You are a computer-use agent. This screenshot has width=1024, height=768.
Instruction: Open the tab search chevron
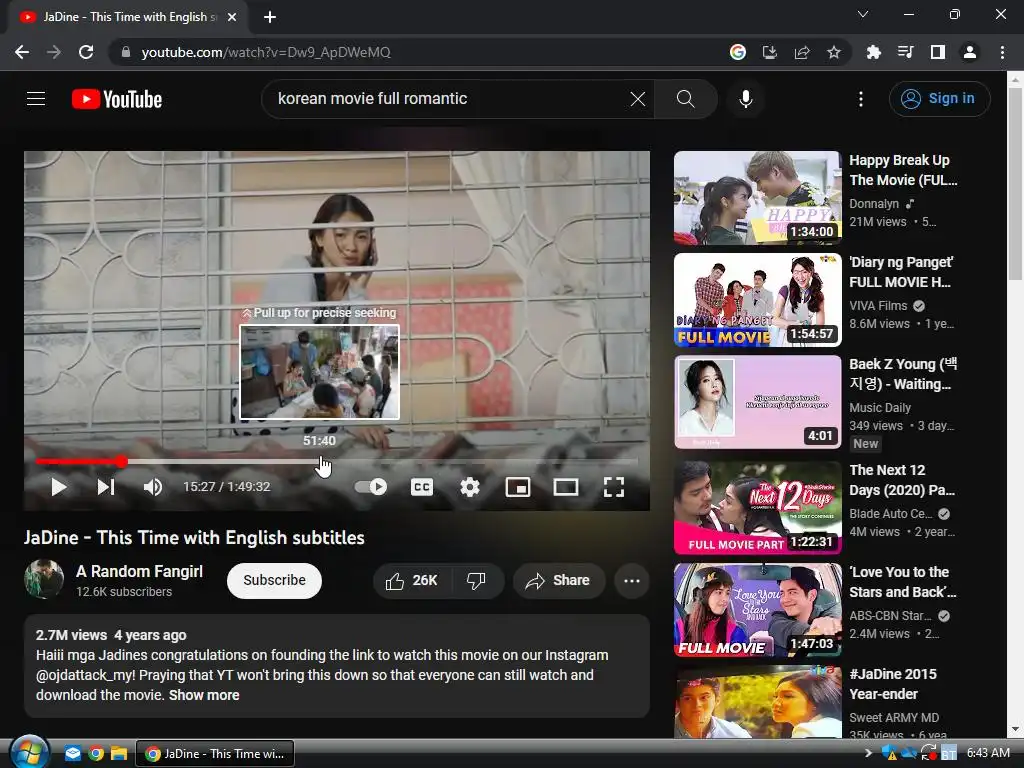(863, 14)
